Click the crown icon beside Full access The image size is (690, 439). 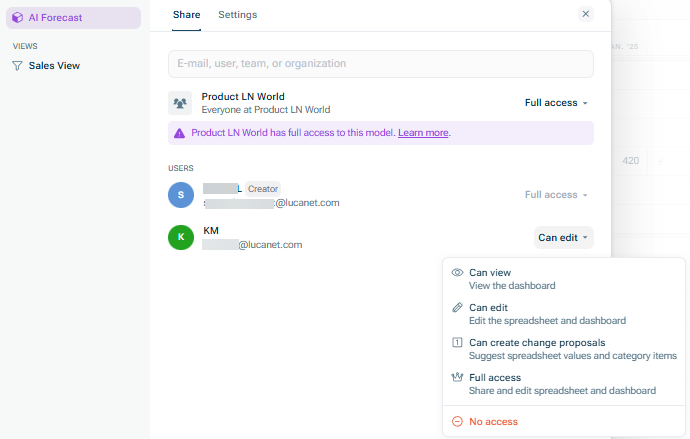click(457, 377)
